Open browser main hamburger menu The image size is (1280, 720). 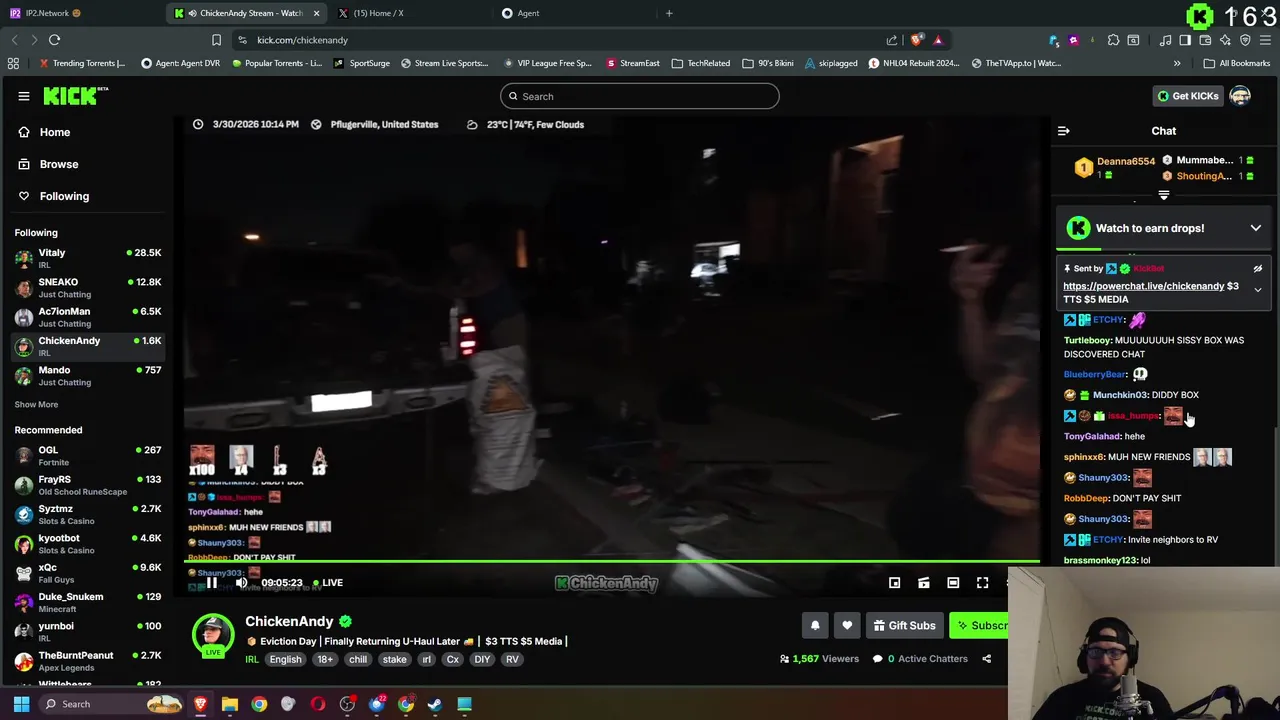1266,40
